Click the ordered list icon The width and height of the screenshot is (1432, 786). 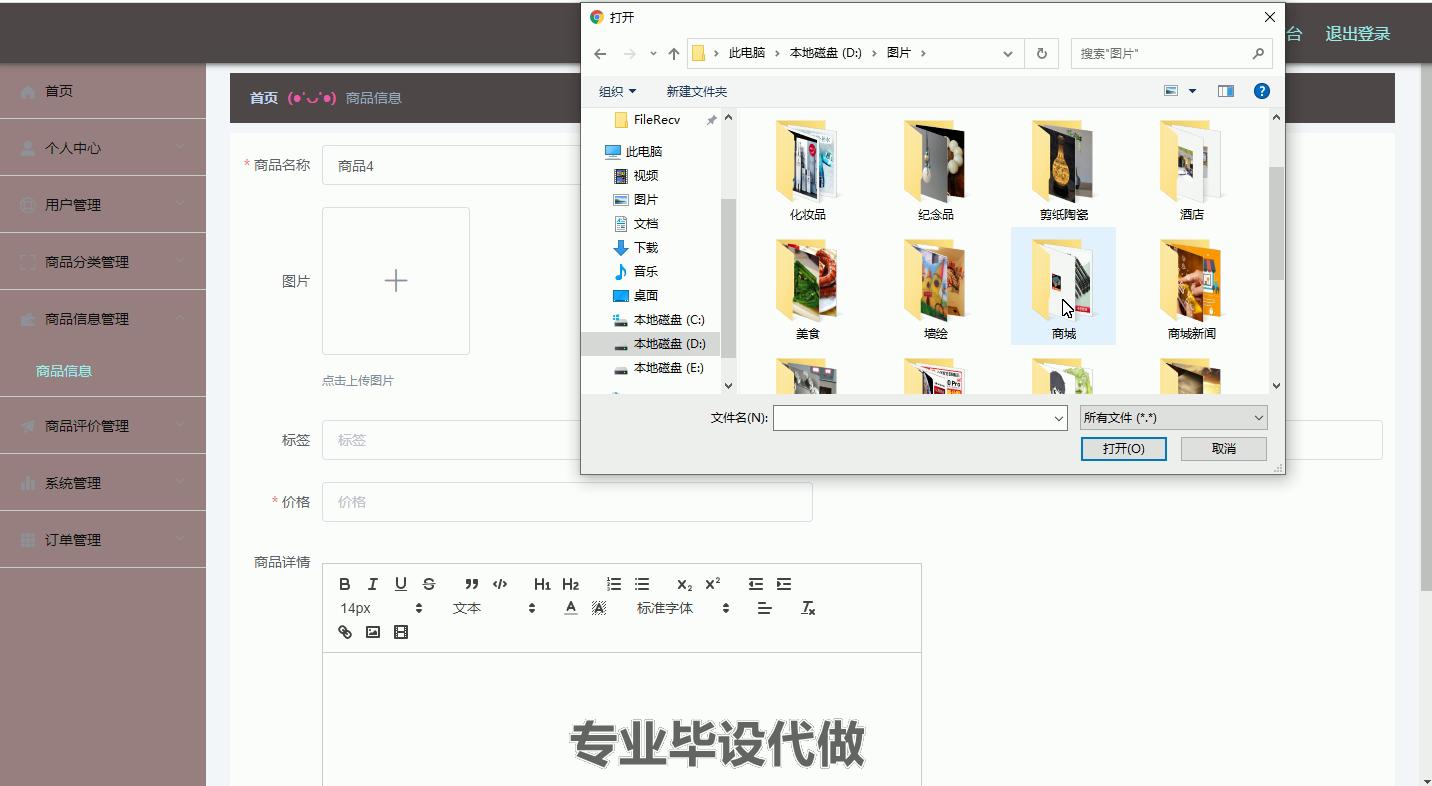pos(614,584)
